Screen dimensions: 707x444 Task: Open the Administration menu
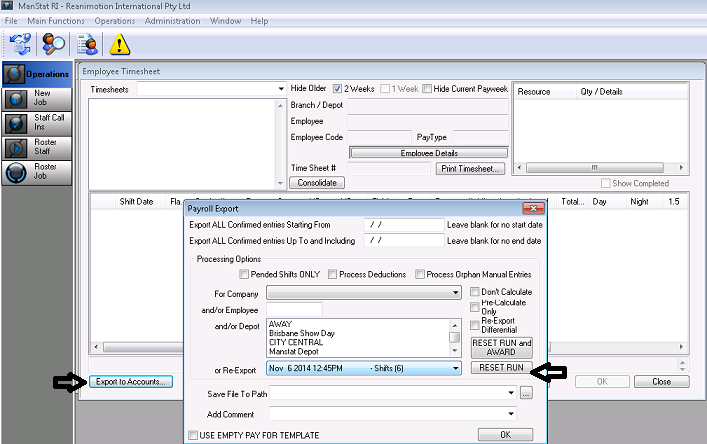click(172, 21)
